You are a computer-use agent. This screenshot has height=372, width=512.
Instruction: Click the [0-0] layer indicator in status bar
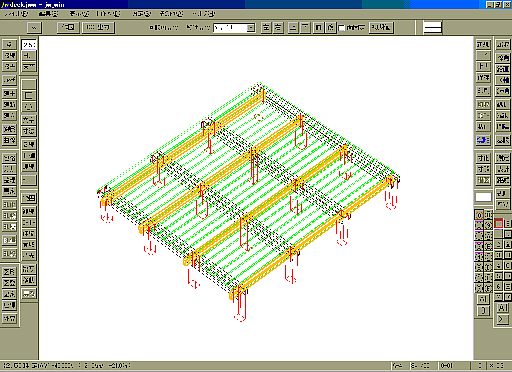point(454,366)
